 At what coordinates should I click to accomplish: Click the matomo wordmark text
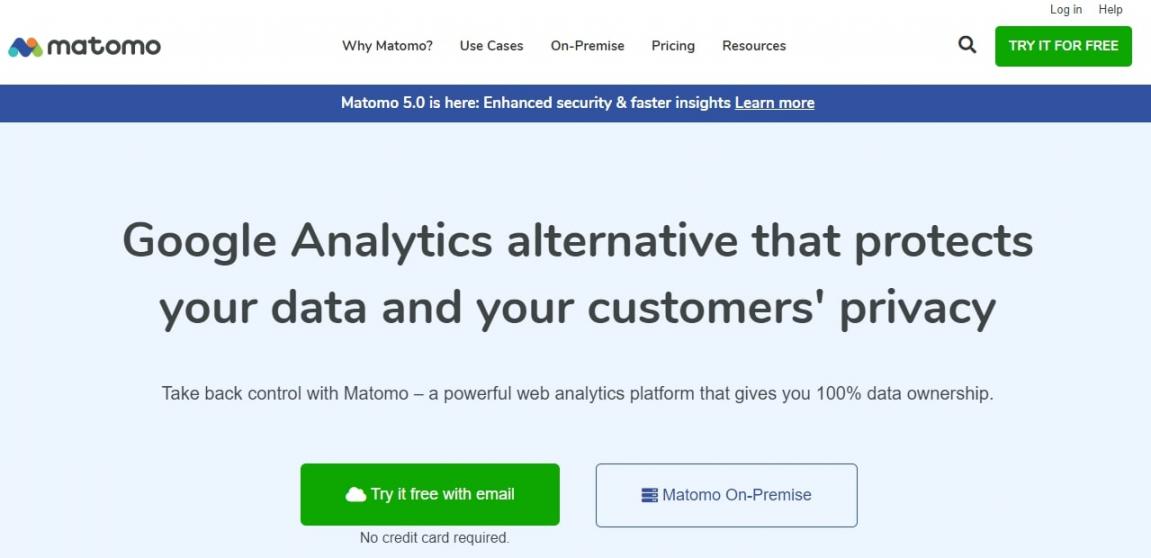coord(104,46)
